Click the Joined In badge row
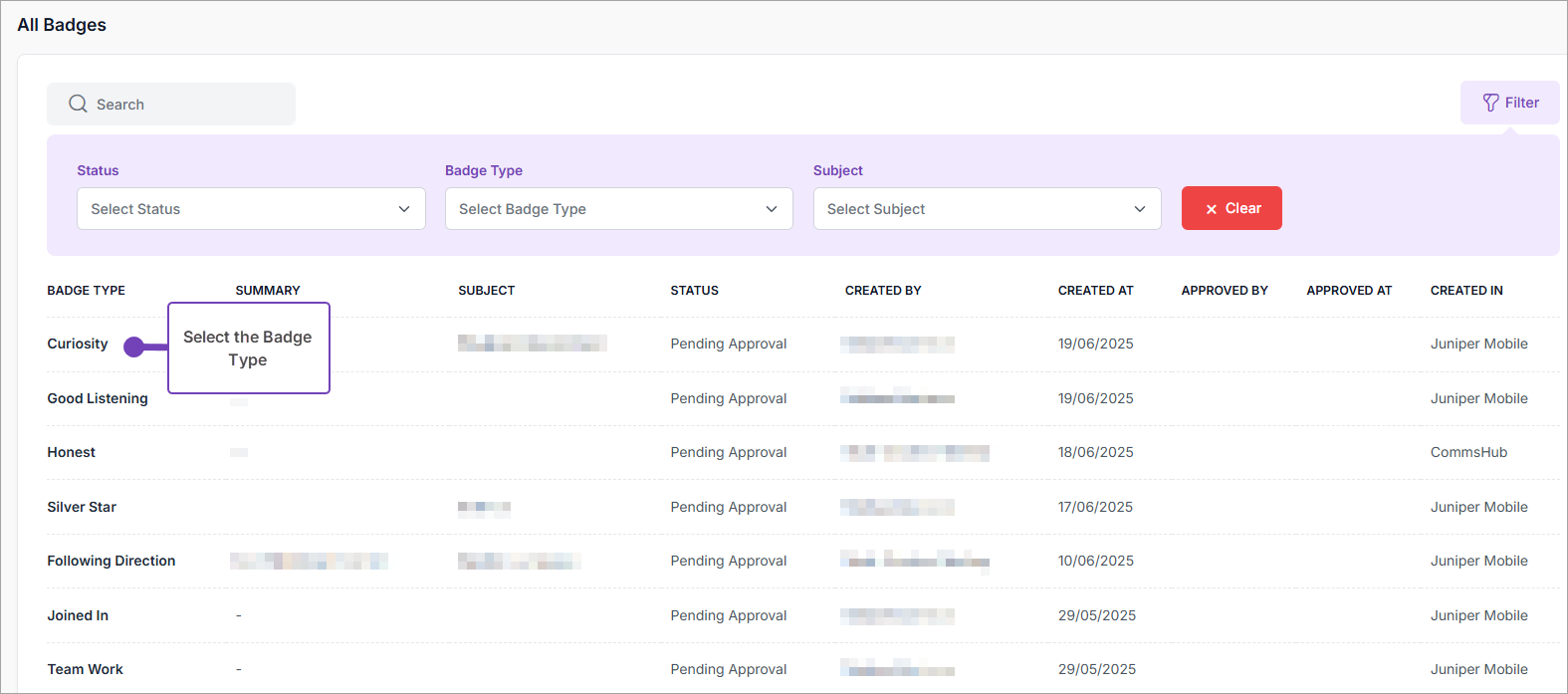Image resolution: width=1568 pixels, height=694 pixels. (x=78, y=615)
